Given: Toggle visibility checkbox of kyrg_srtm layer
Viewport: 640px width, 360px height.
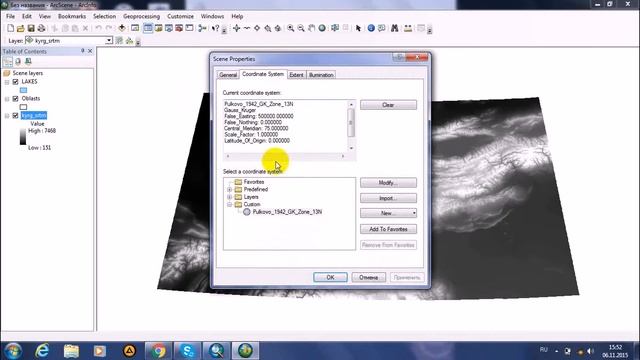Looking at the screenshot, I should coord(16,116).
